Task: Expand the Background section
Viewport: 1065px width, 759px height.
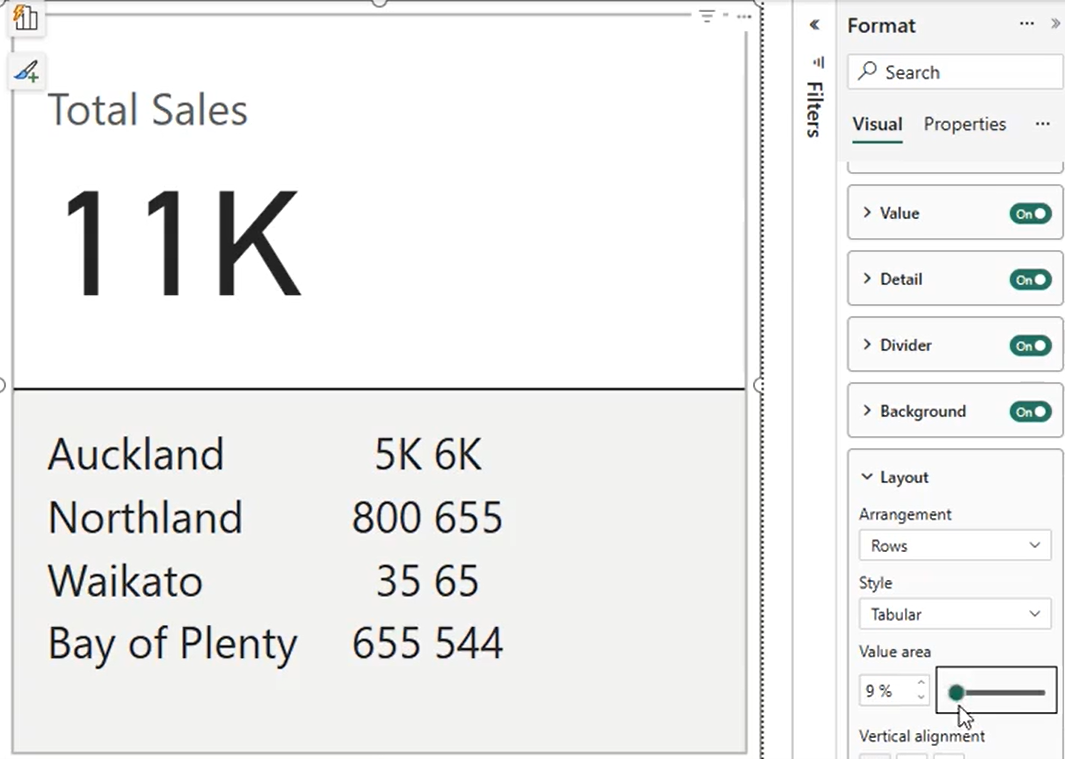Action: (x=867, y=410)
